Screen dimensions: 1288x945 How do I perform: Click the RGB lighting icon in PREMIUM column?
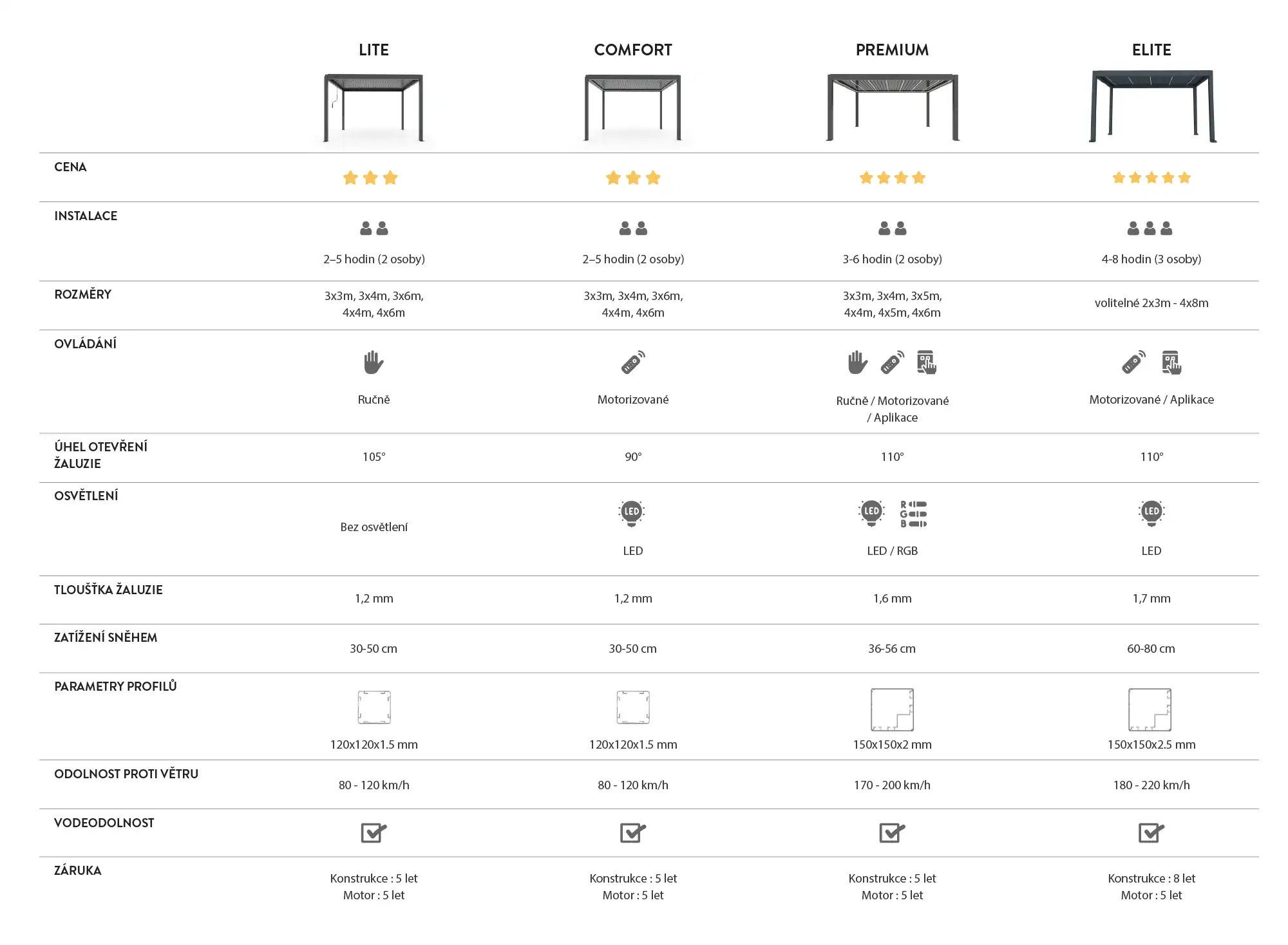913,514
